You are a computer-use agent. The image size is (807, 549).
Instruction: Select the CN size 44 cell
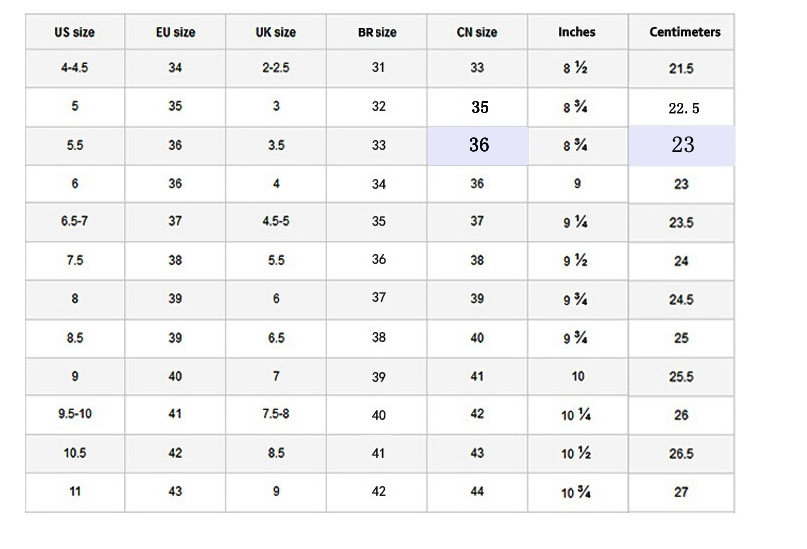coord(477,491)
